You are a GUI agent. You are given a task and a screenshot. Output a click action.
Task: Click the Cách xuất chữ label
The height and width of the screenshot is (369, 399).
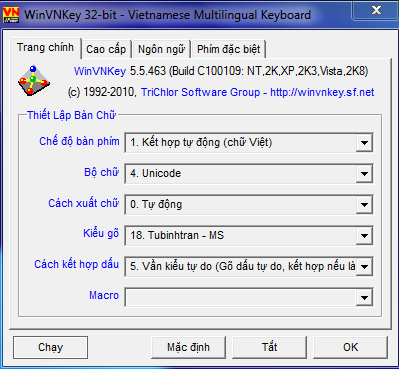(x=84, y=203)
